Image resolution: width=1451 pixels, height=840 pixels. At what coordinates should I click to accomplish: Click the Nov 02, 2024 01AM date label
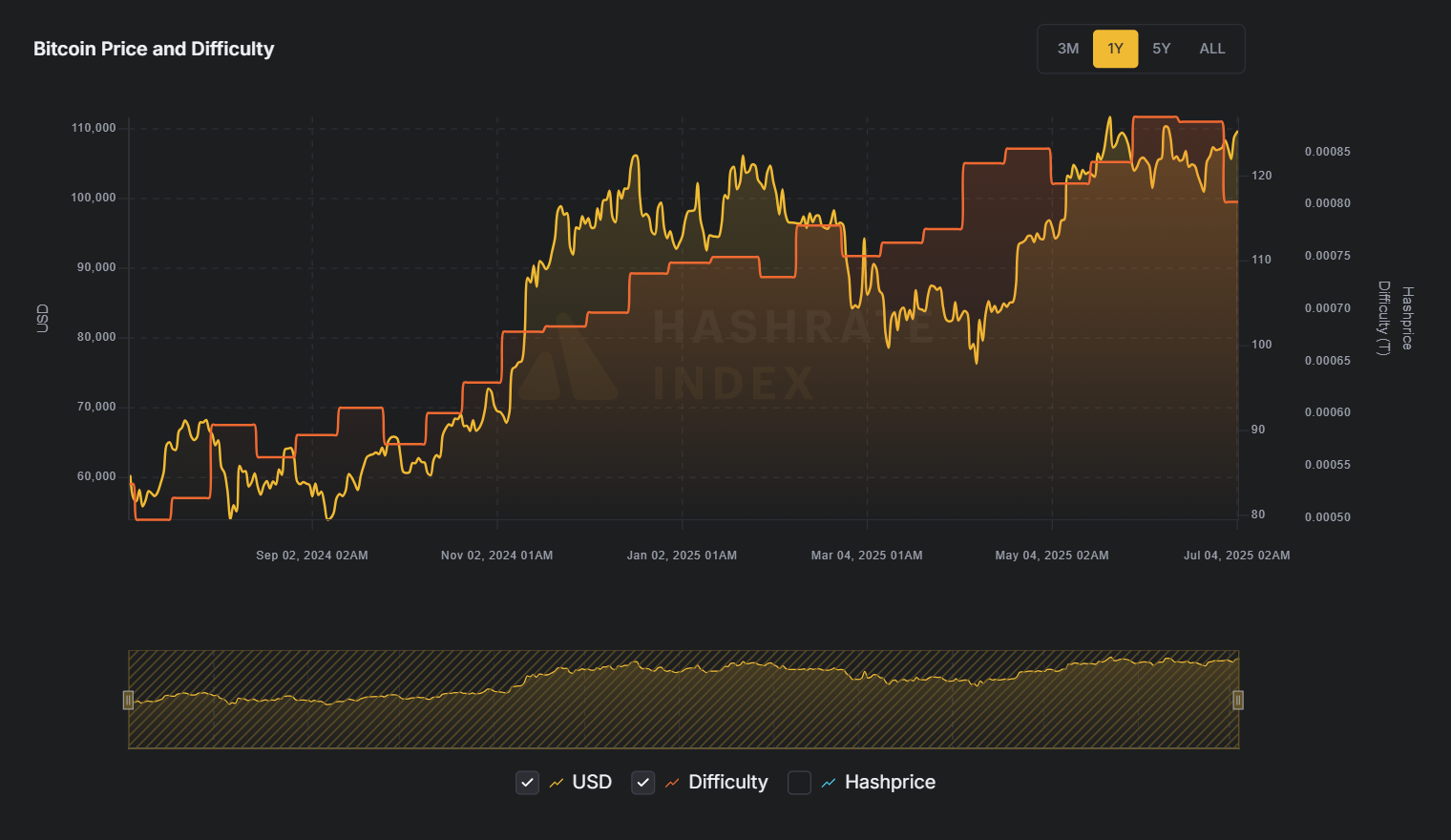coord(497,556)
